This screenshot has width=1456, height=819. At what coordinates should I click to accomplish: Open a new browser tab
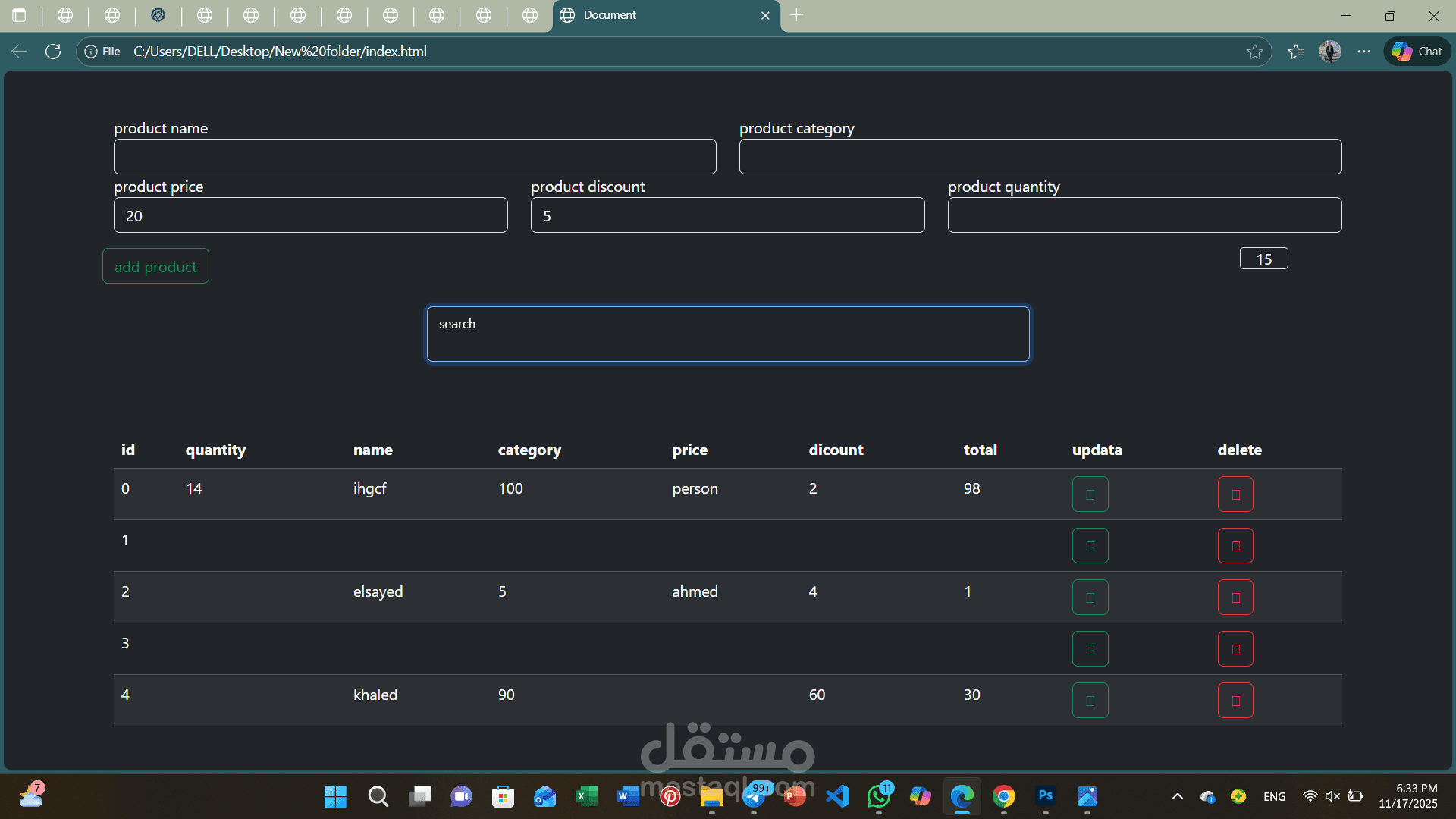tap(796, 15)
